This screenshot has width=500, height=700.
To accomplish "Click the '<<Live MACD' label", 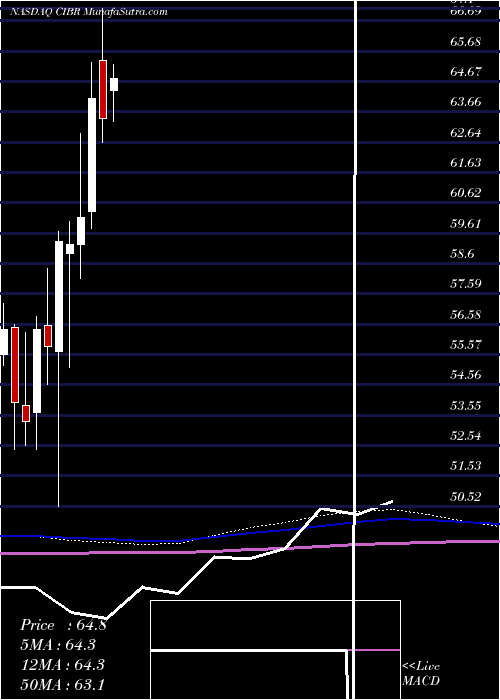I will (x=421, y=674).
